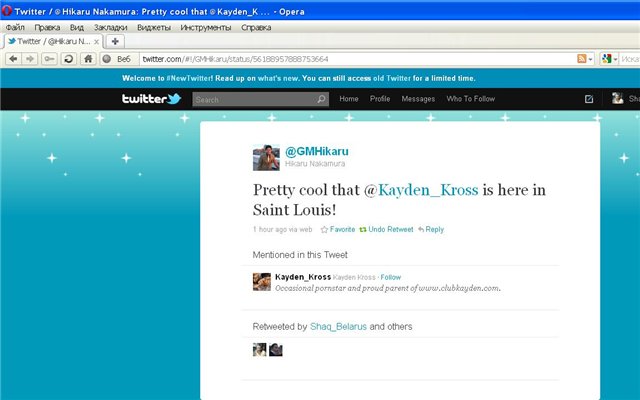
Task: Click the RSS feed icon in address bar
Action: pyautogui.click(x=580, y=59)
